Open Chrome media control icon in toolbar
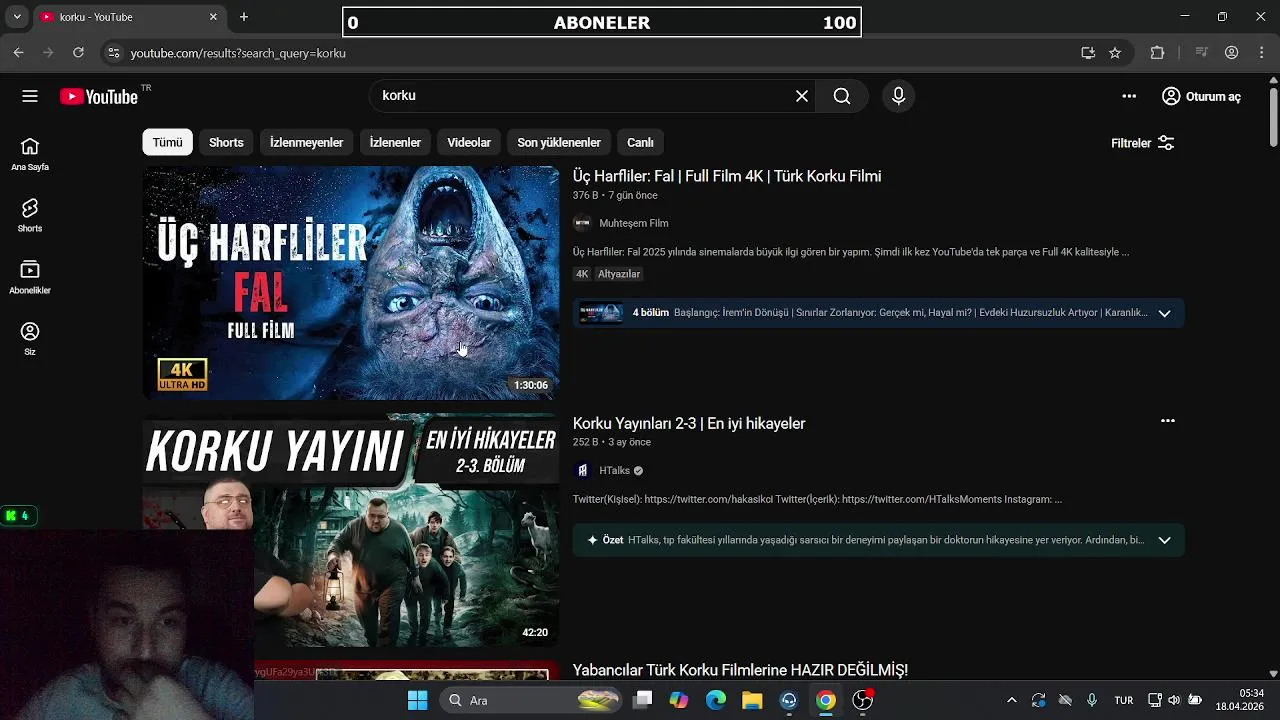1280x720 pixels. coord(1202,53)
